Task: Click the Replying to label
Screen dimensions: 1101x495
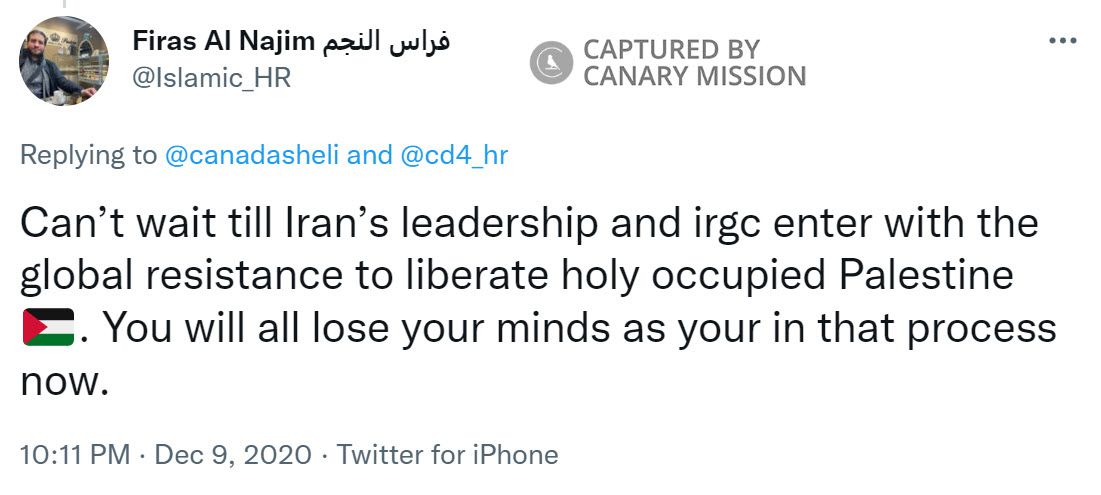Action: pos(88,156)
